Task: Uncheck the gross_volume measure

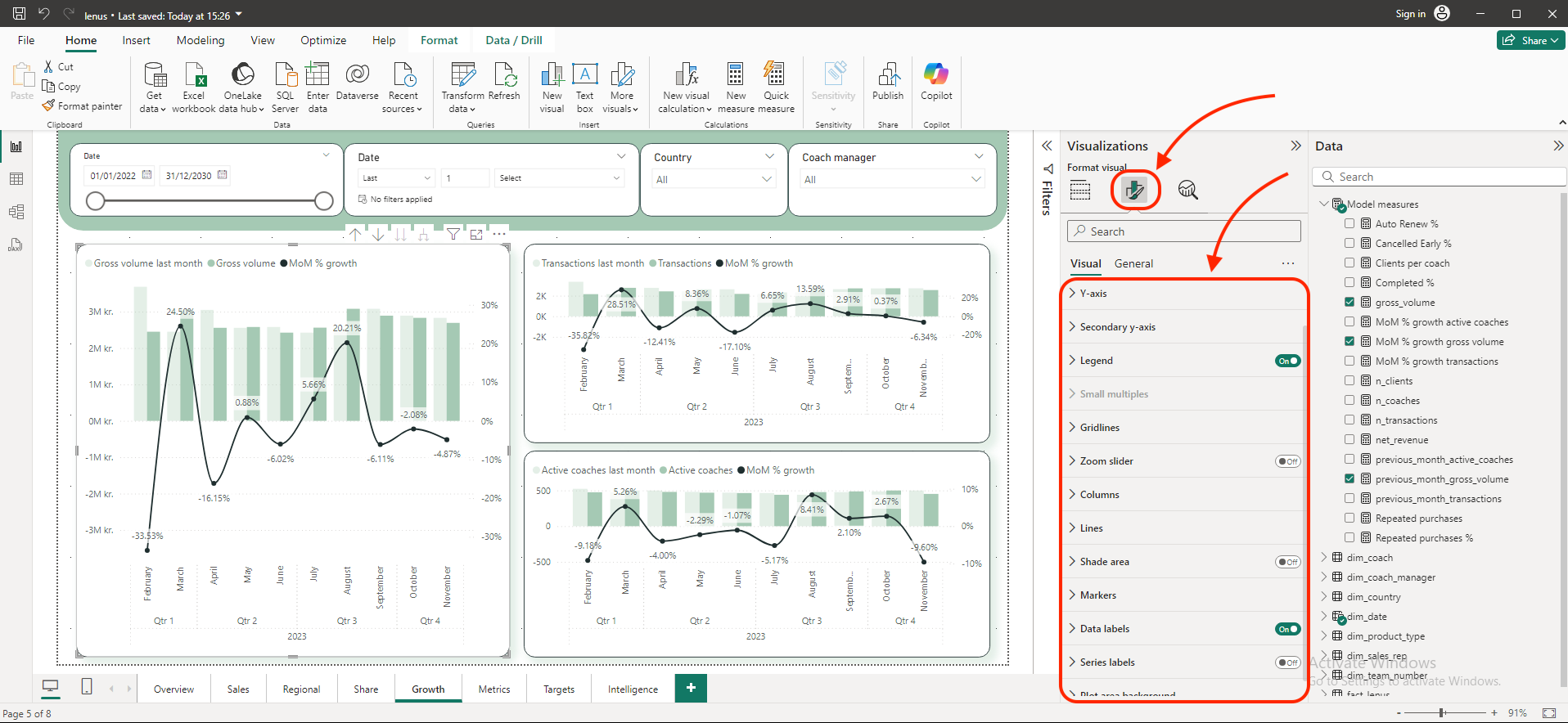Action: pyautogui.click(x=1349, y=302)
